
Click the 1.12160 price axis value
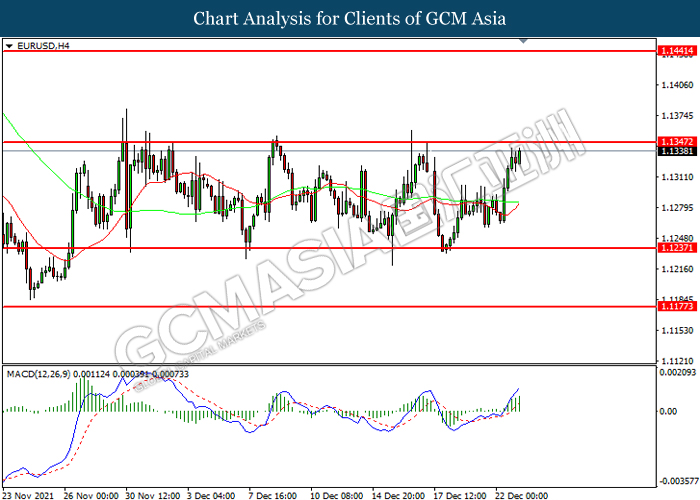click(x=677, y=269)
